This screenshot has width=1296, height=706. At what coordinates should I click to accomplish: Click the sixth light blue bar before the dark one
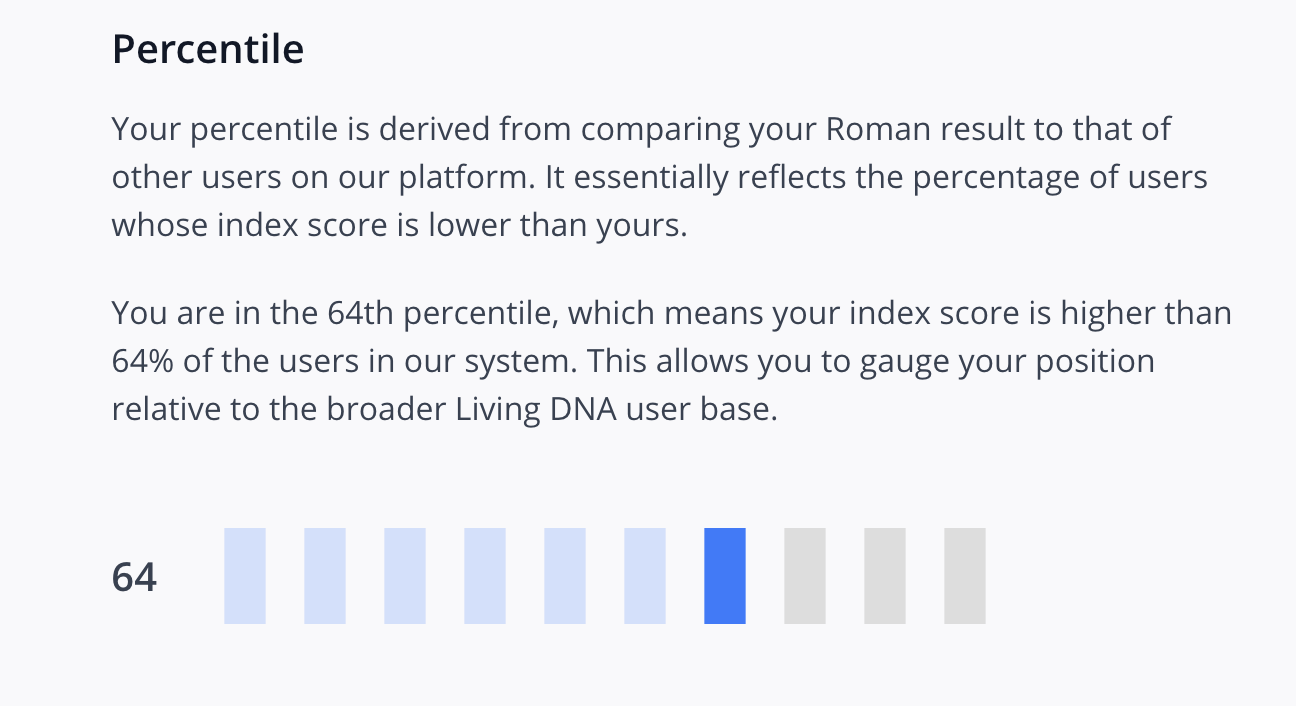[645, 576]
